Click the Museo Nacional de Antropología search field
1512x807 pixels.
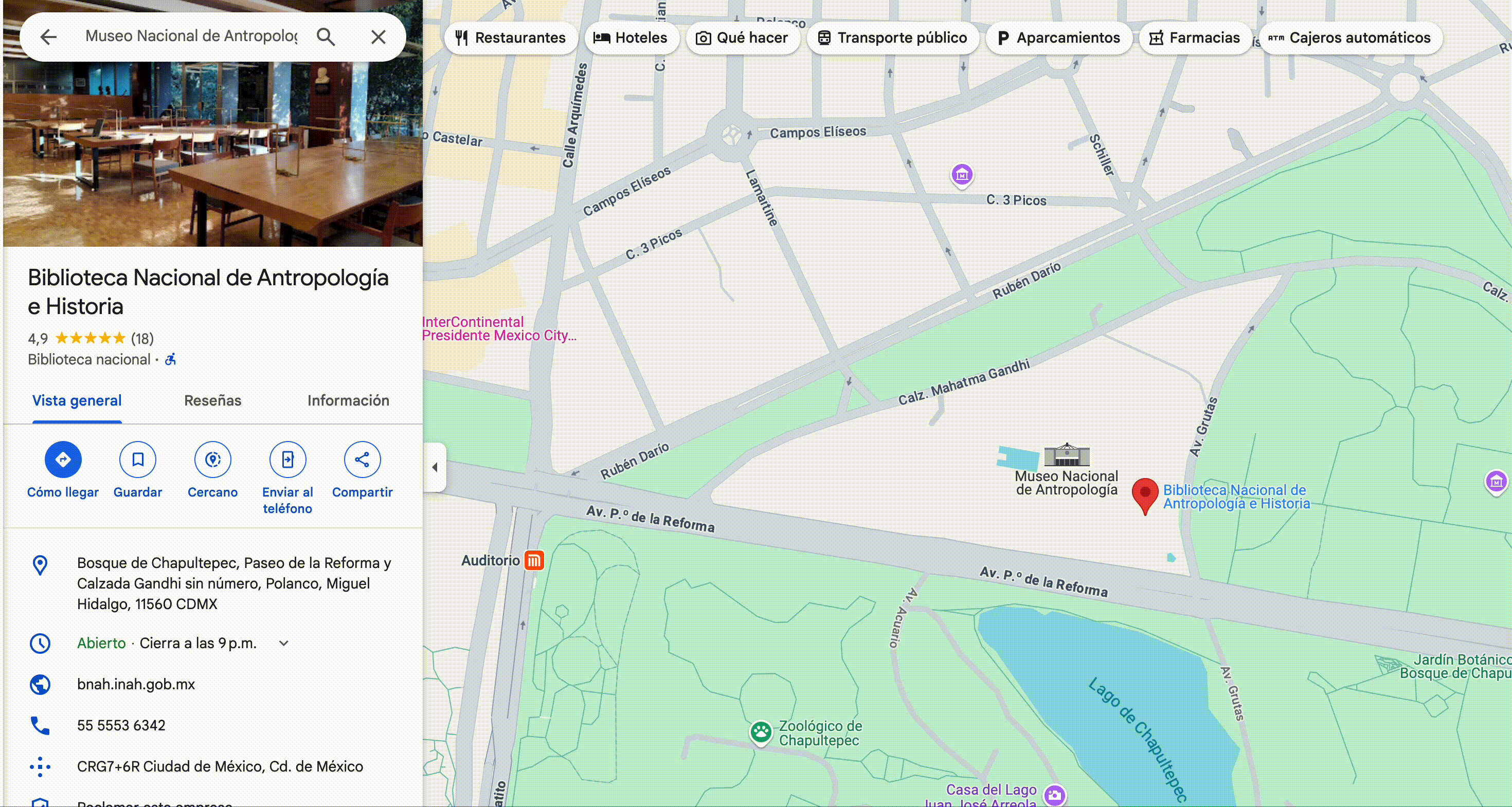pos(191,36)
